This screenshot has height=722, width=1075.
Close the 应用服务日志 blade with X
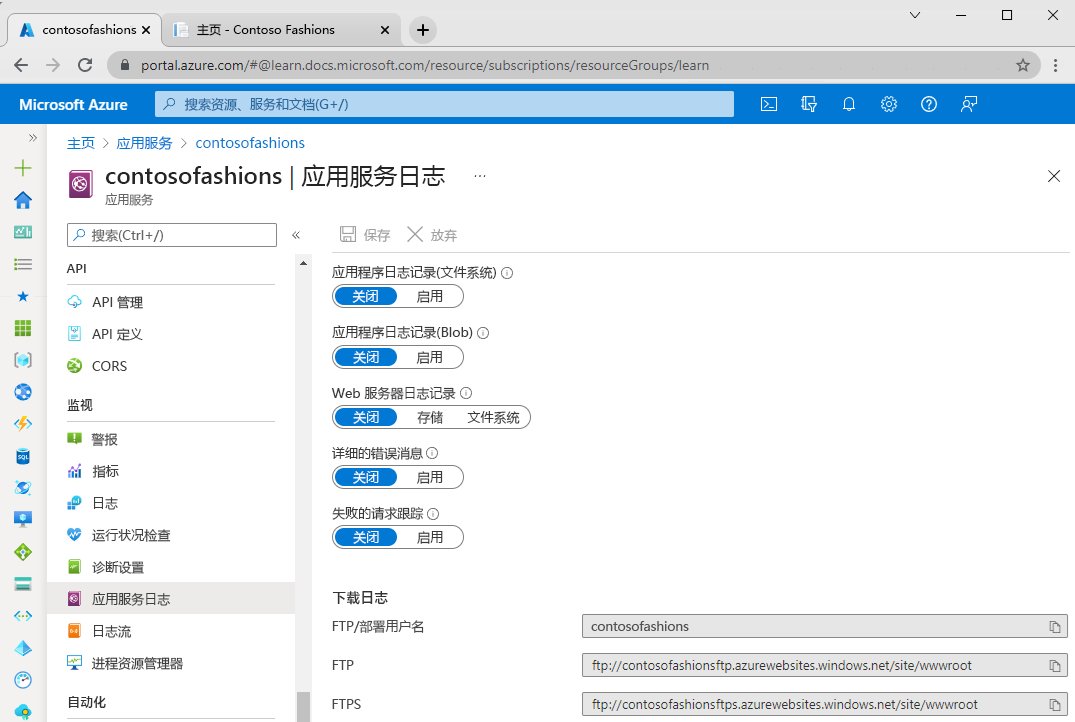pyautogui.click(x=1054, y=176)
